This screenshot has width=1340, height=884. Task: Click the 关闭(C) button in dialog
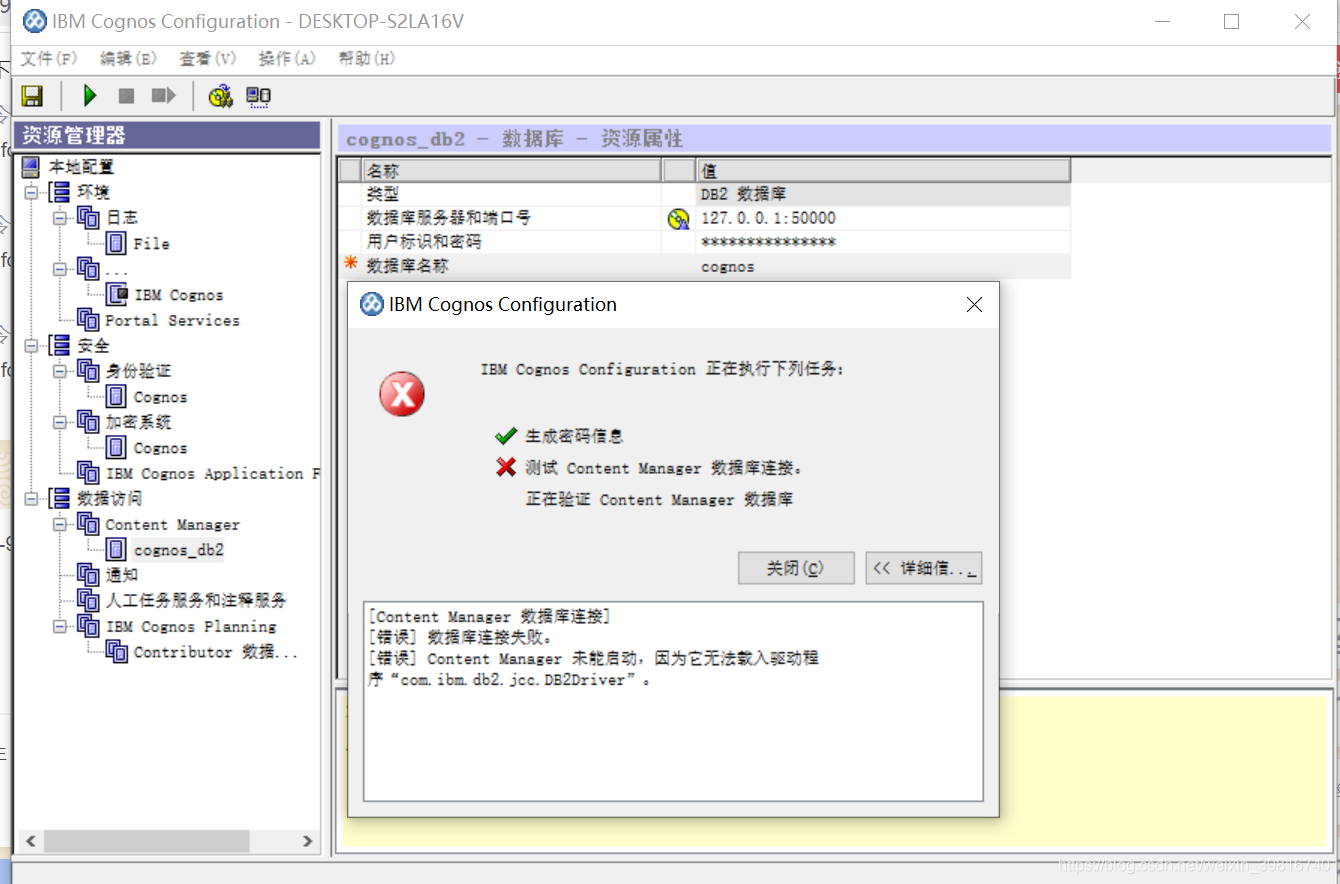(796, 568)
